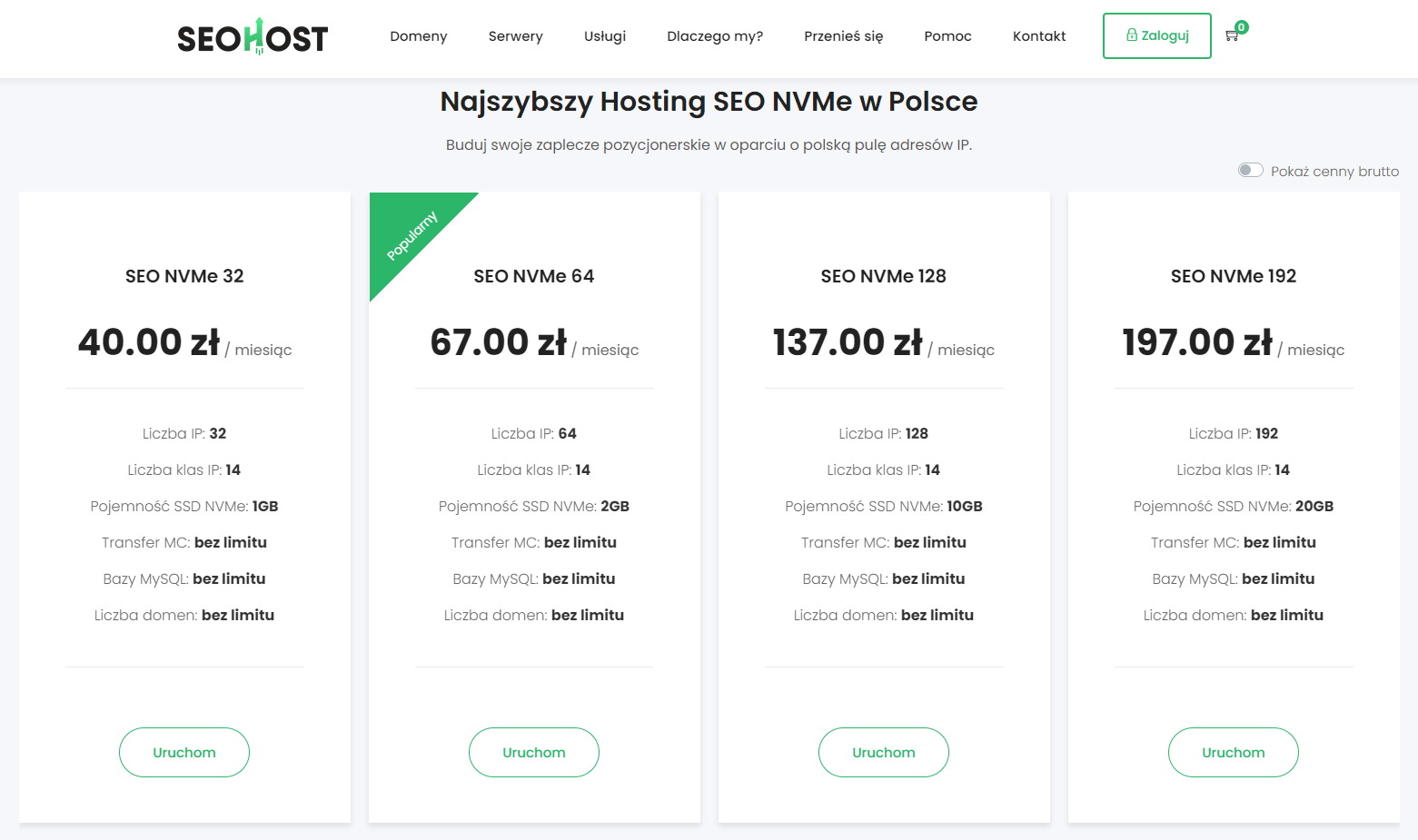Click Uruchom for SEO NVMe 128
The height and width of the screenshot is (840, 1418).
pos(884,752)
